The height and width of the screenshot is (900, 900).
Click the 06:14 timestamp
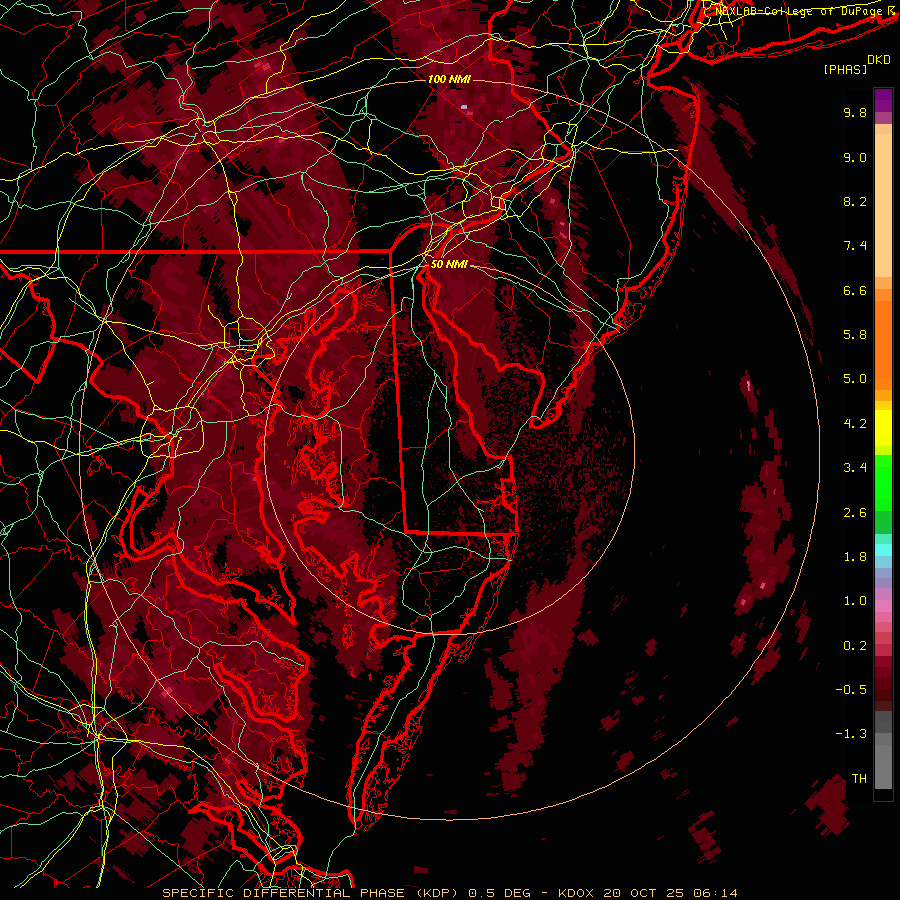pos(715,893)
